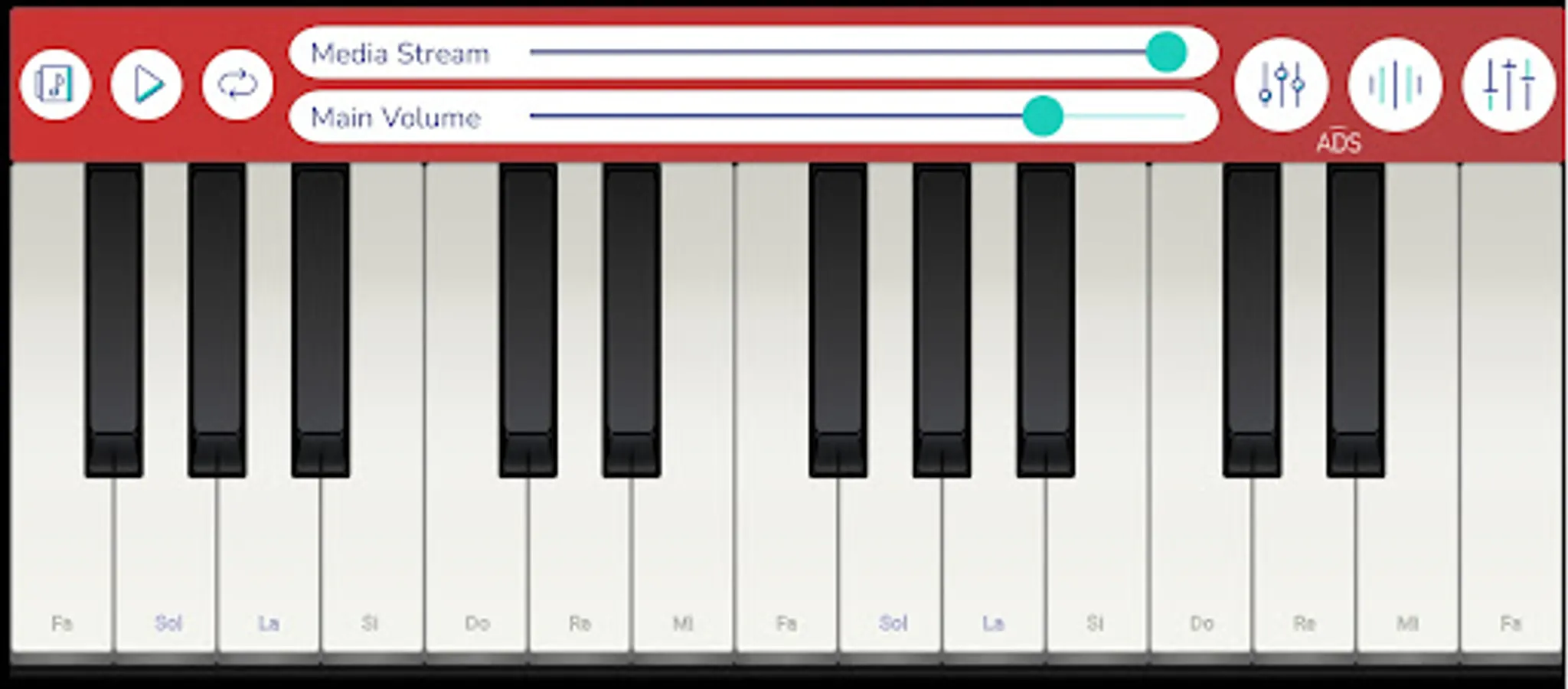
Task: Click the Media Stream label
Action: [400, 54]
